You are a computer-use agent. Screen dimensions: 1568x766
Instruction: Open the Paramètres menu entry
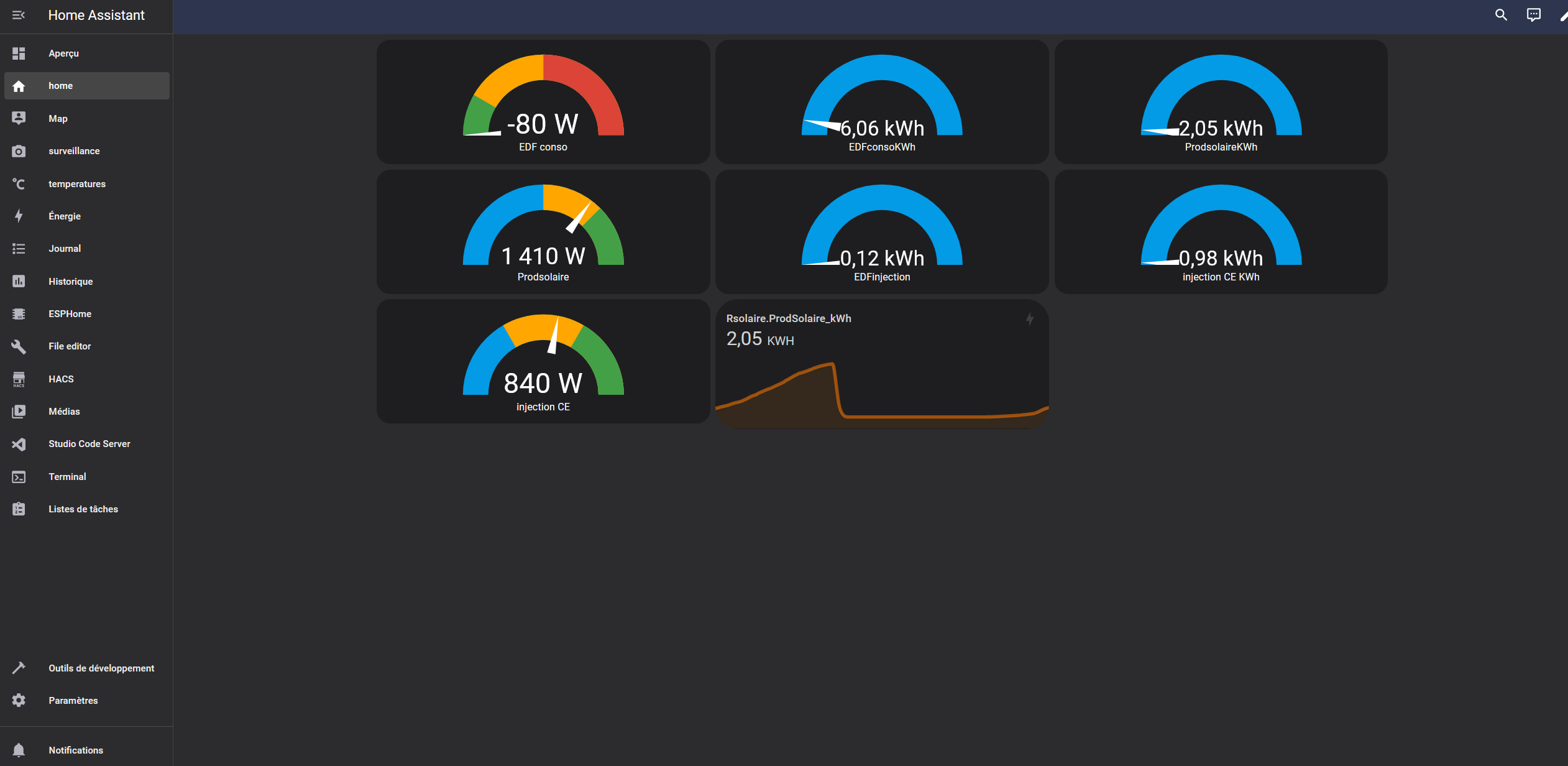click(87, 700)
